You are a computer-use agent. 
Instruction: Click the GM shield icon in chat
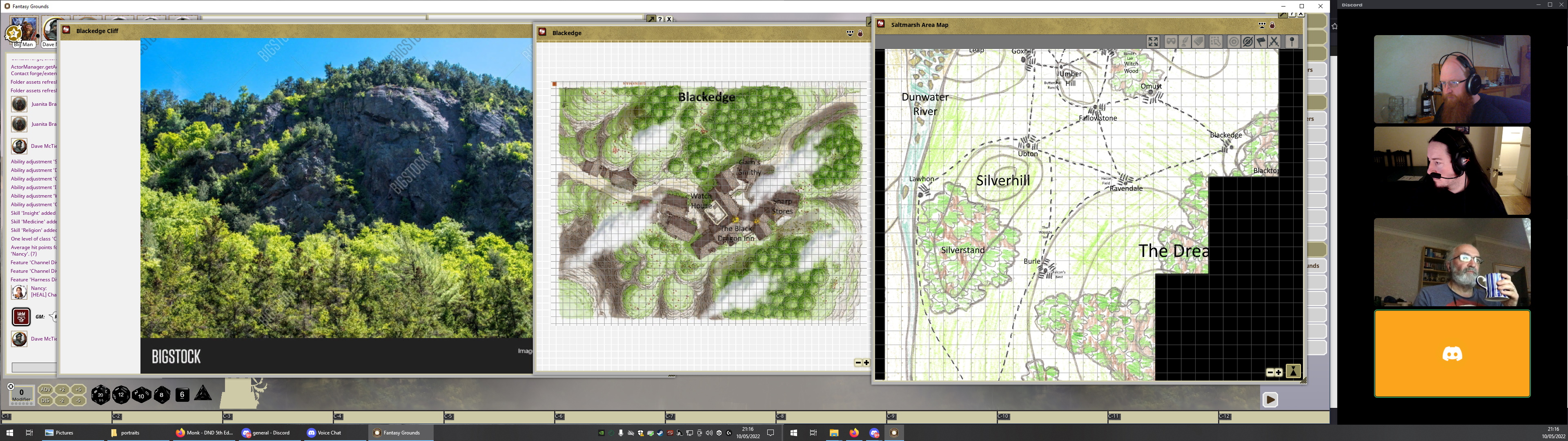[21, 317]
